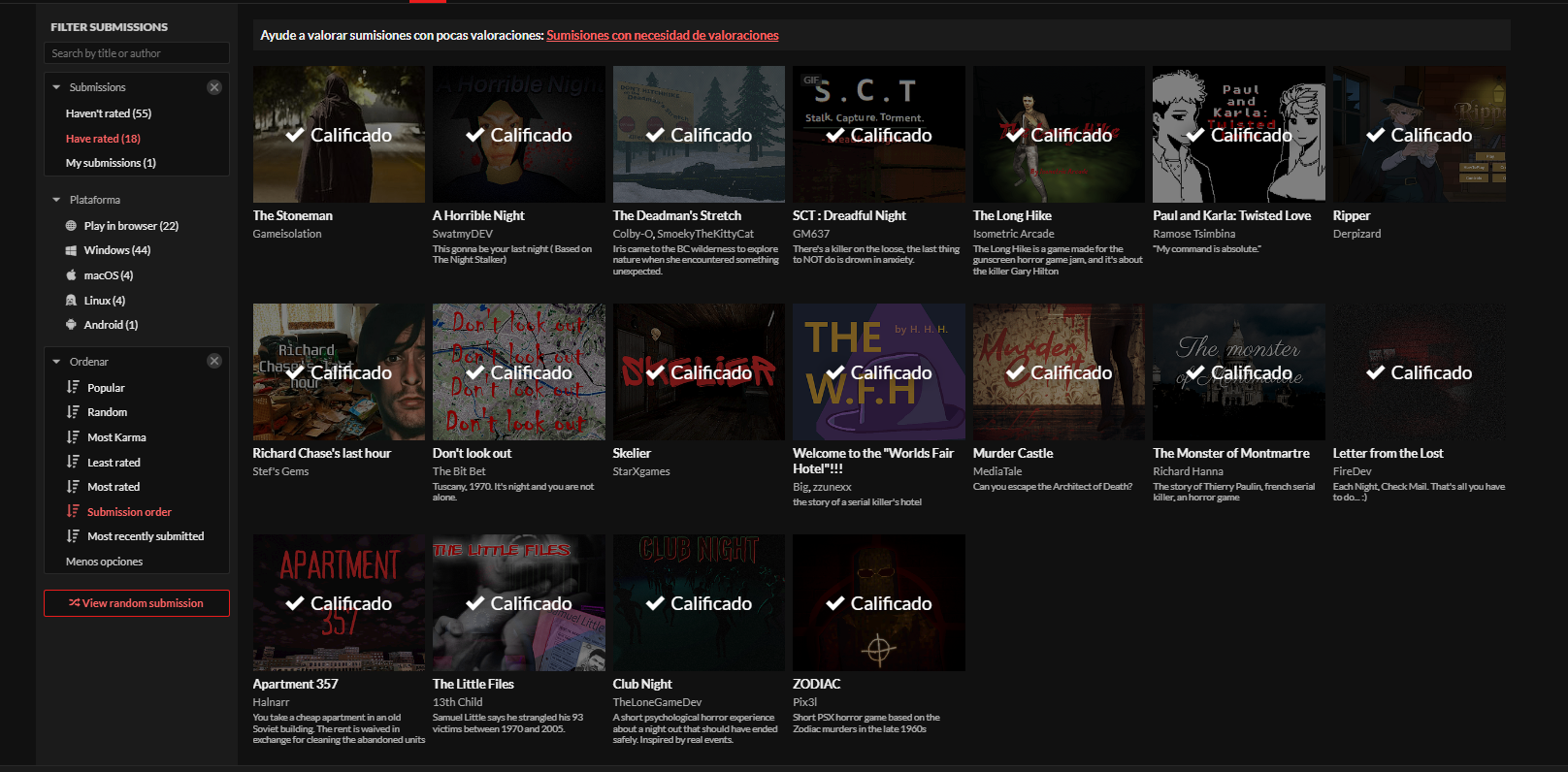
Task: Collapse the Submissions filter section
Action: point(56,87)
